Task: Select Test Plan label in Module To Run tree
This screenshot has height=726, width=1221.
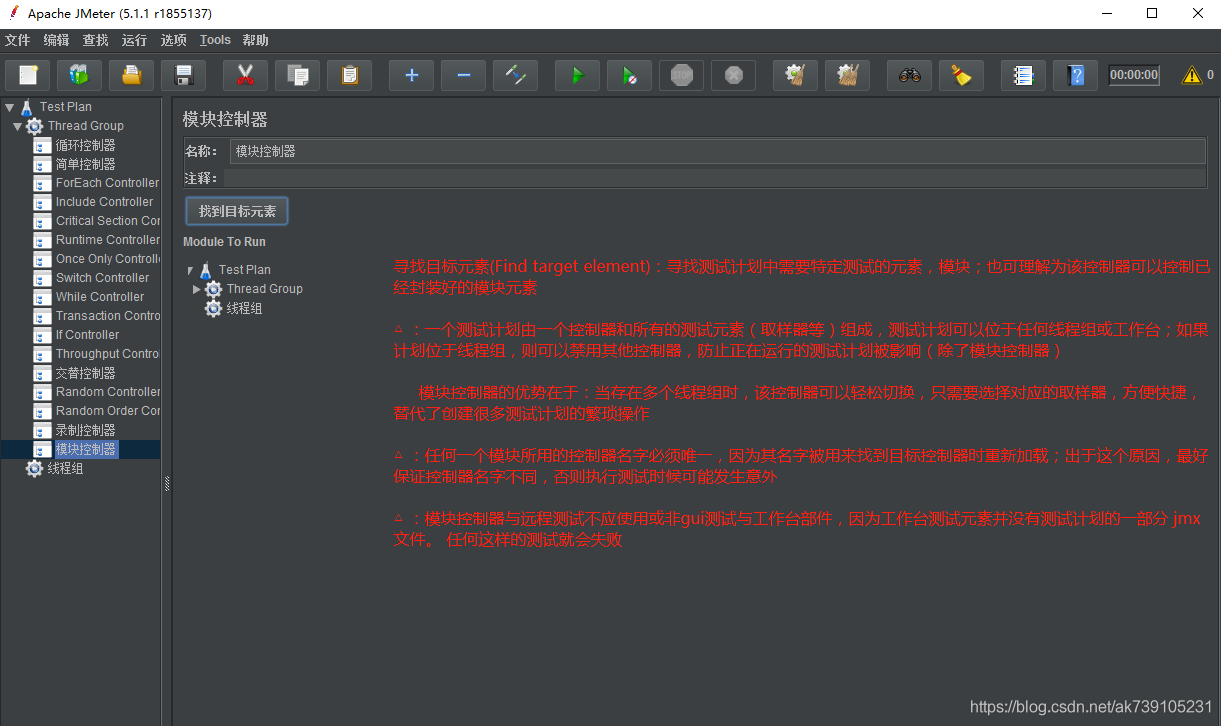Action: pos(245,270)
